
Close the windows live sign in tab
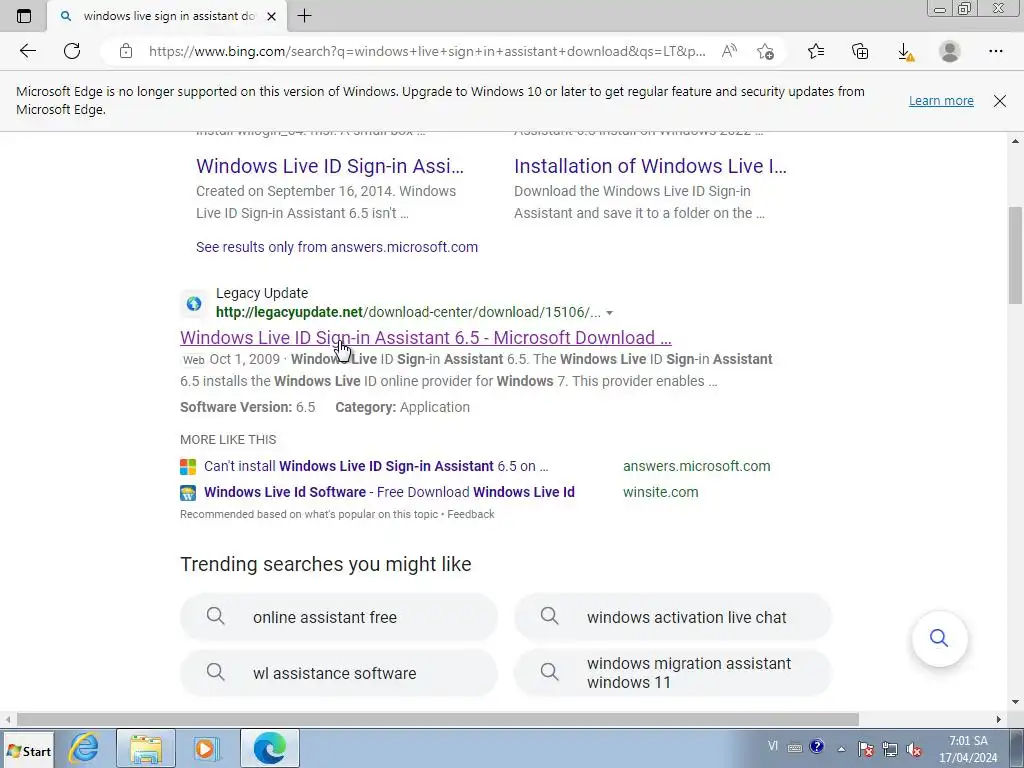[272, 16]
